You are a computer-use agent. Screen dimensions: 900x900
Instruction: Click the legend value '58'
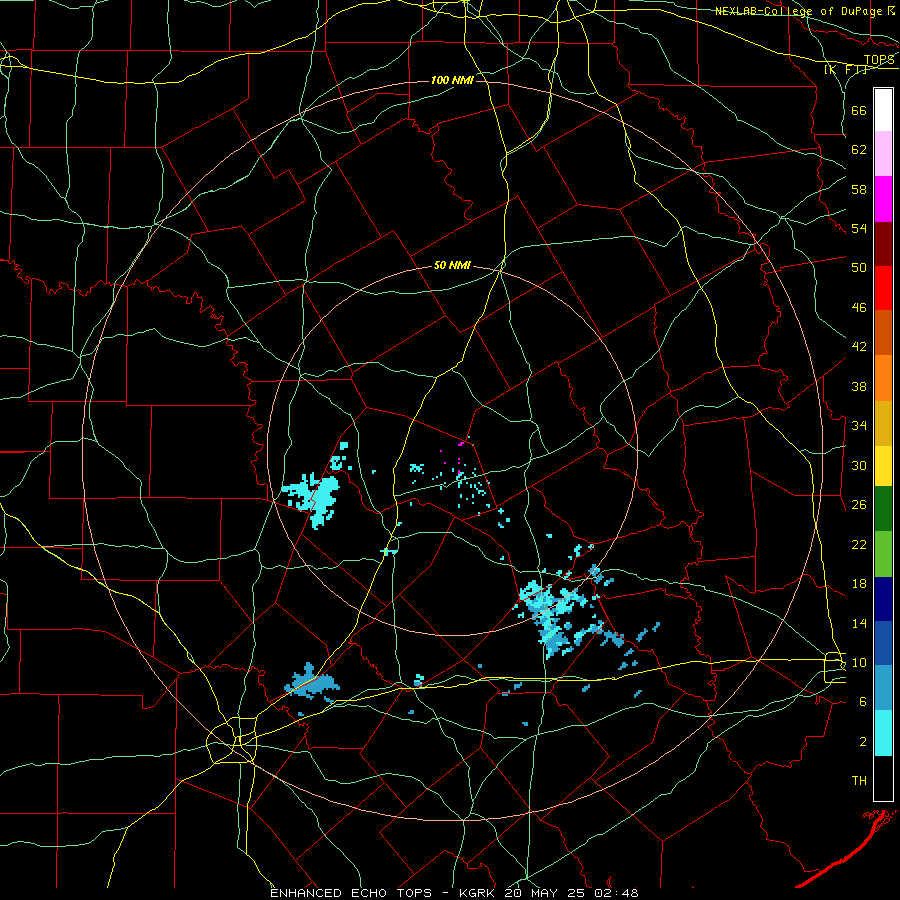[x=859, y=189]
